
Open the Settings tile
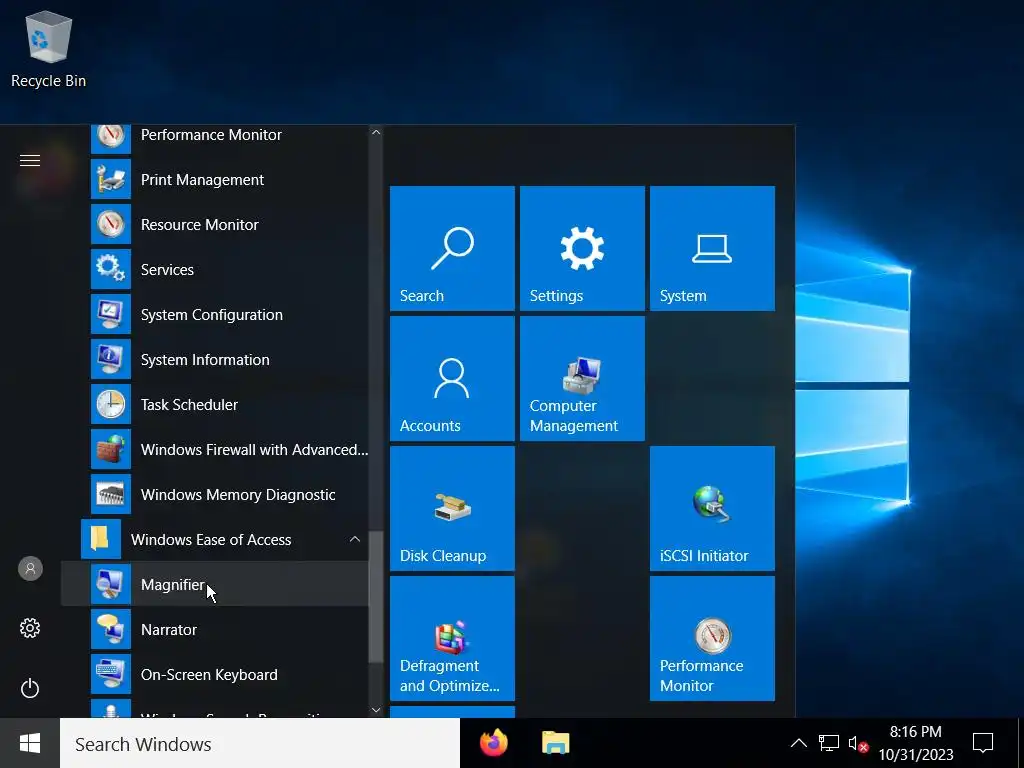[x=582, y=248]
